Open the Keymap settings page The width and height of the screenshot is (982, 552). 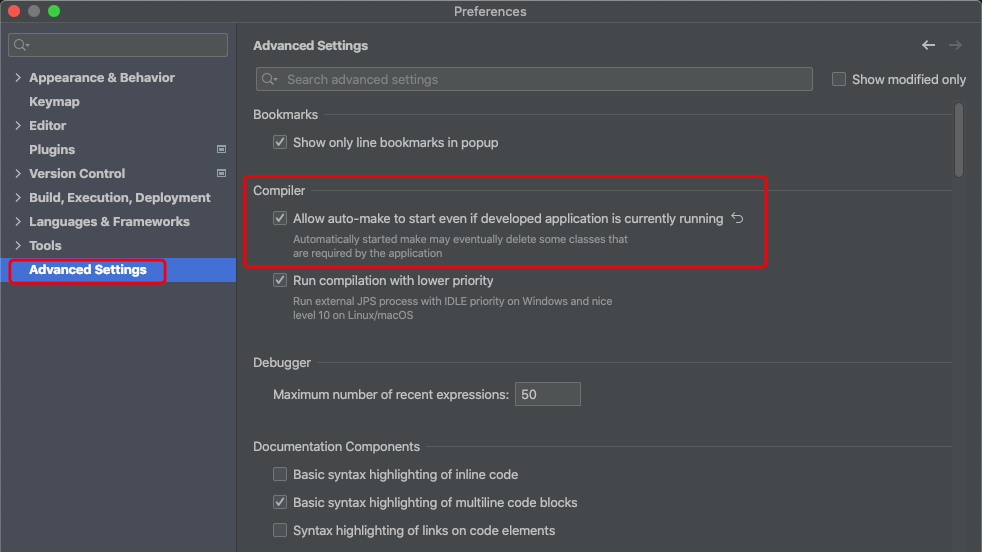(x=54, y=101)
